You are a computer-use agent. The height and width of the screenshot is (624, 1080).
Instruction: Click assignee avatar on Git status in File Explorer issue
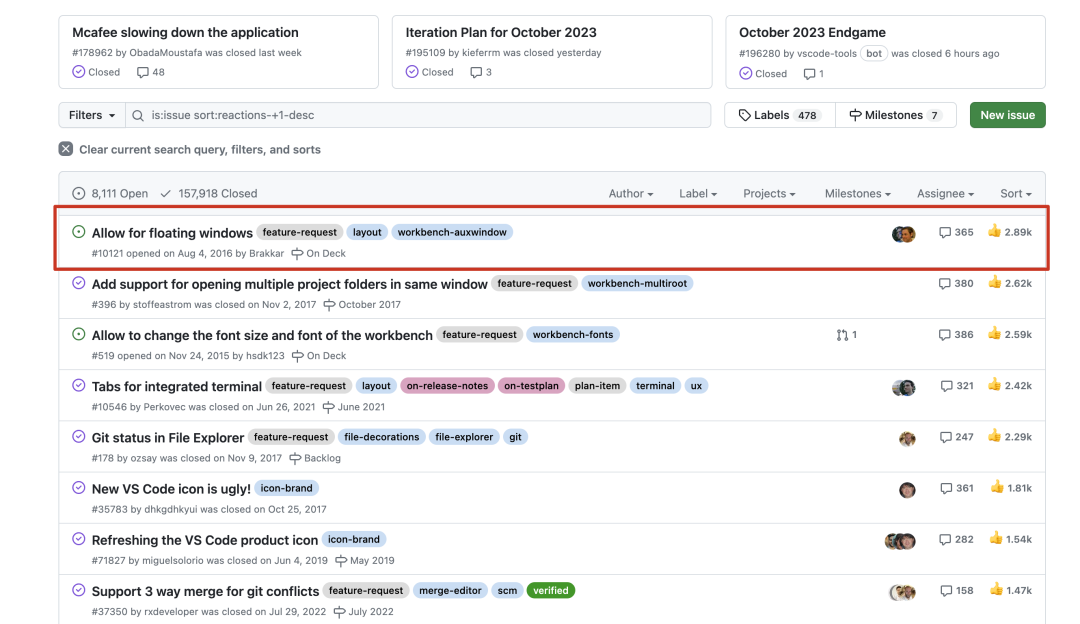coord(907,439)
